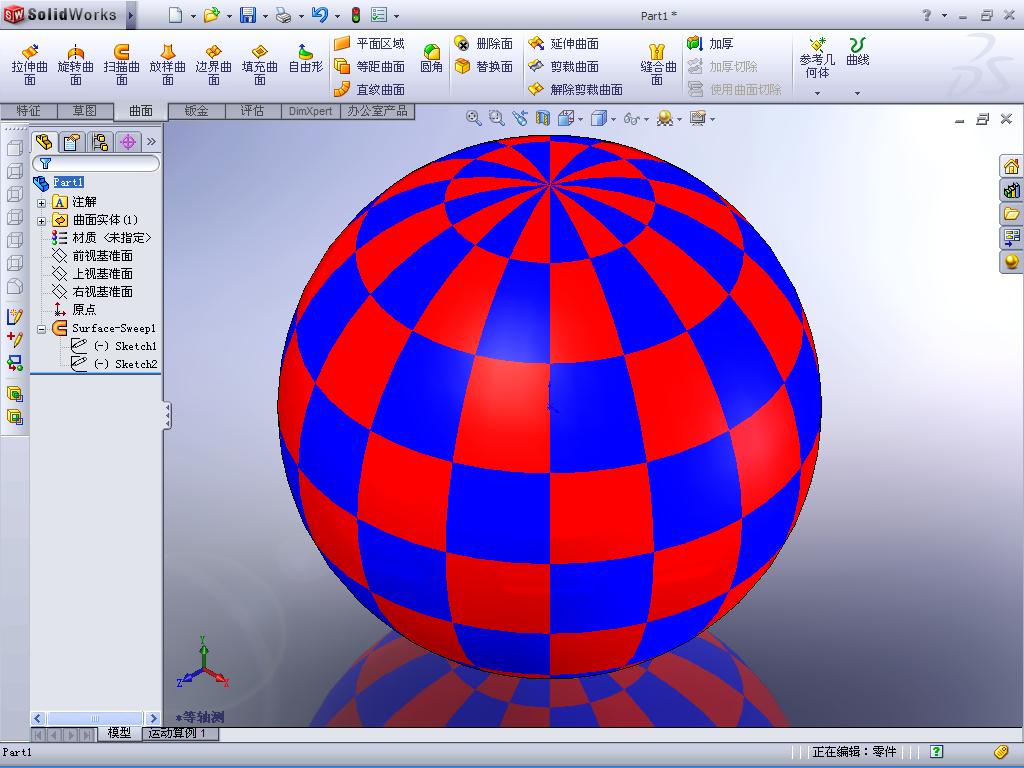Switch to the 办公室产品 tab
Screen dimensions: 1024x768
click(377, 110)
